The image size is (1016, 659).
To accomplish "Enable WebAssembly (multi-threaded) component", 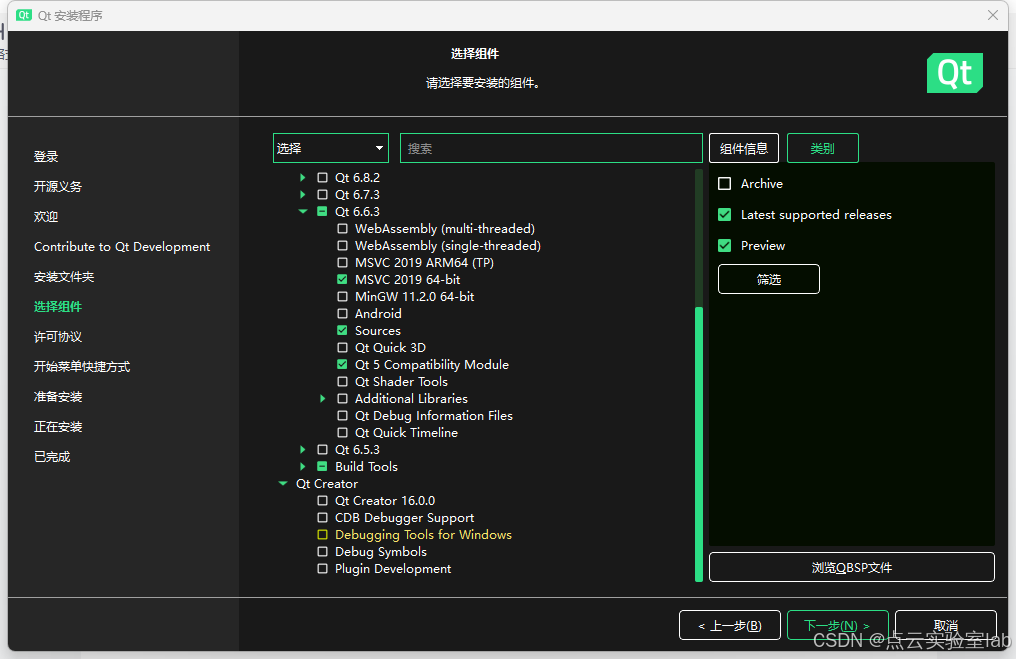I will point(342,229).
